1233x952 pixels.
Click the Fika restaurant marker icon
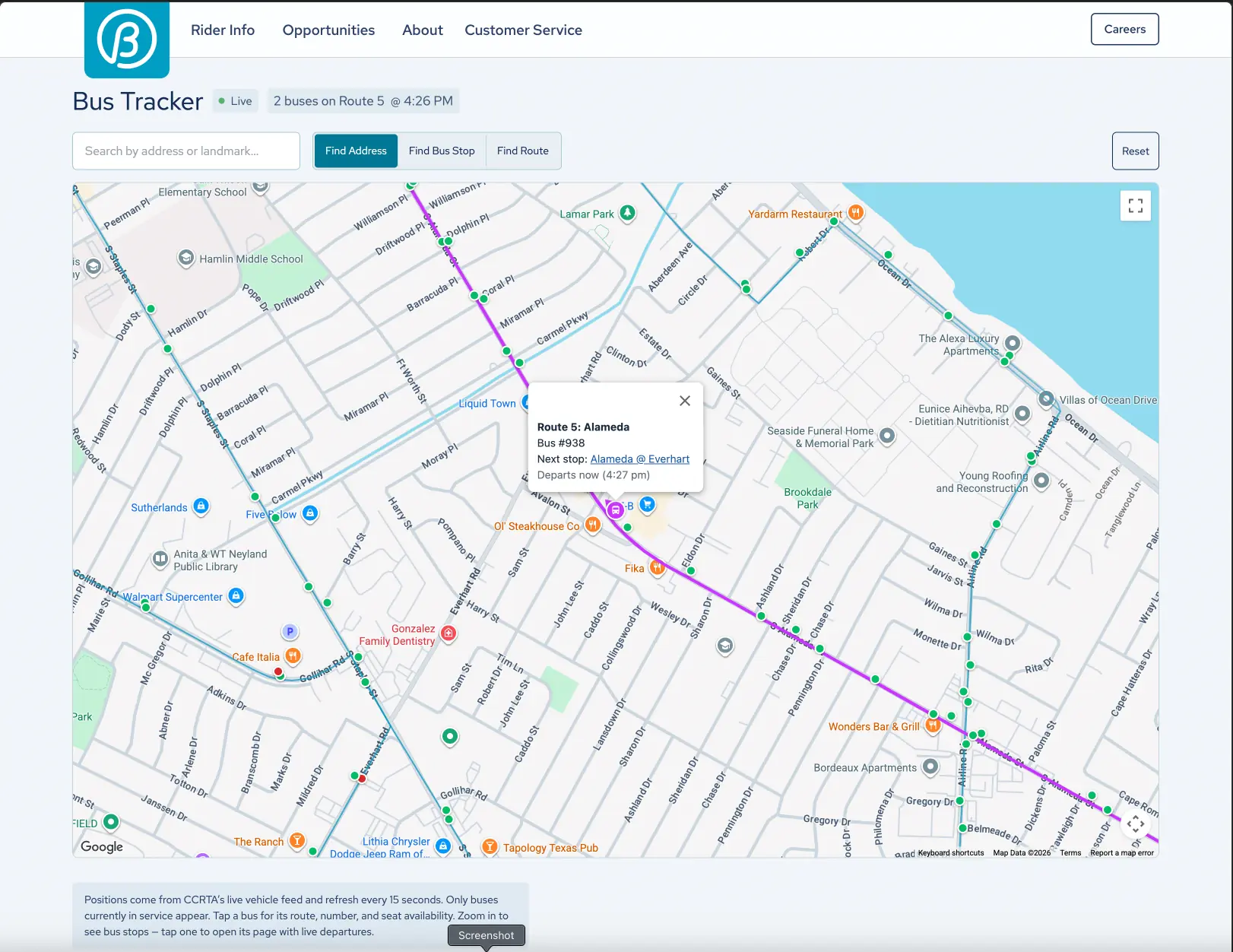click(x=658, y=567)
